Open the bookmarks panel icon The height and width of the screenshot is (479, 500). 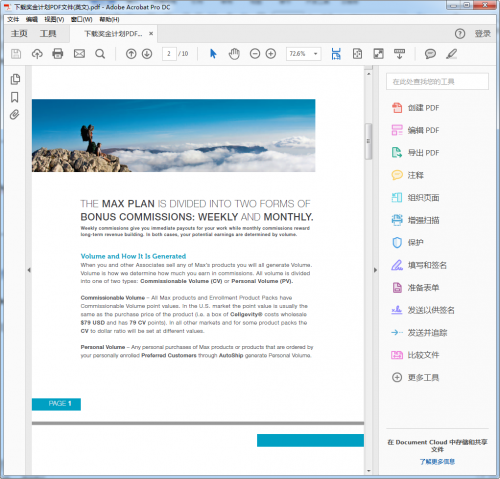pyautogui.click(x=15, y=97)
